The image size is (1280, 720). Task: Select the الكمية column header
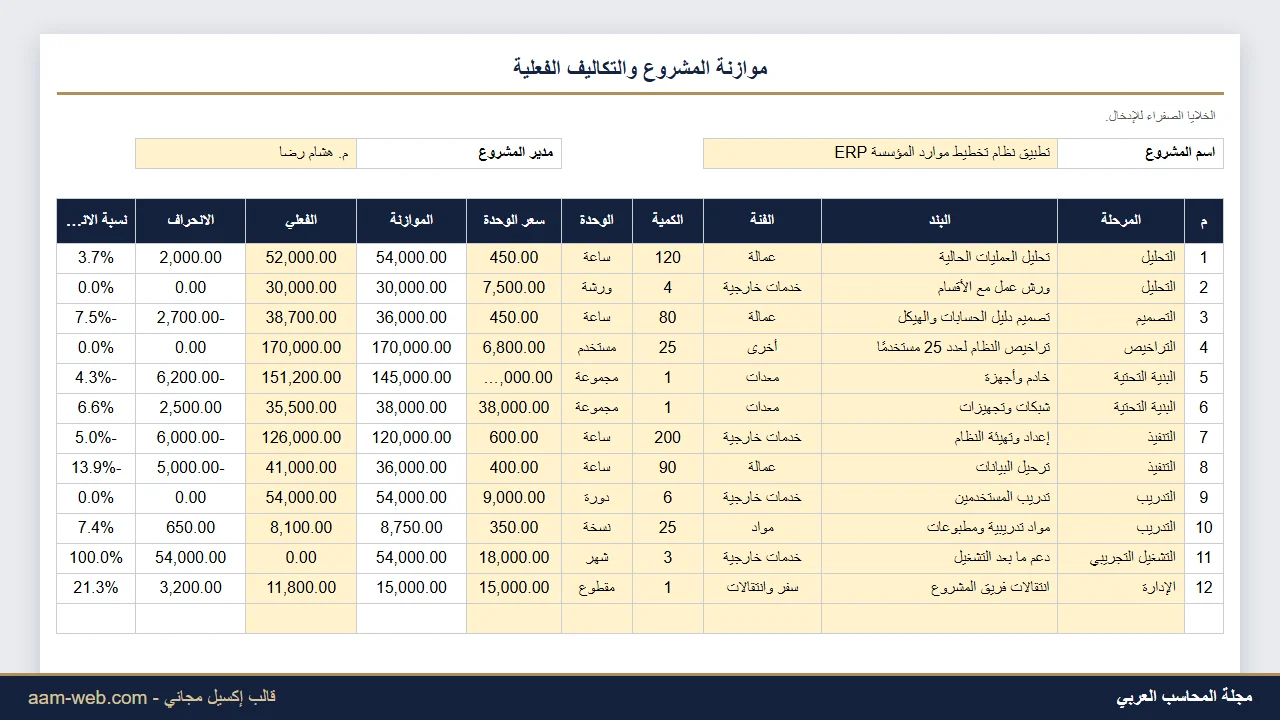[668, 221]
